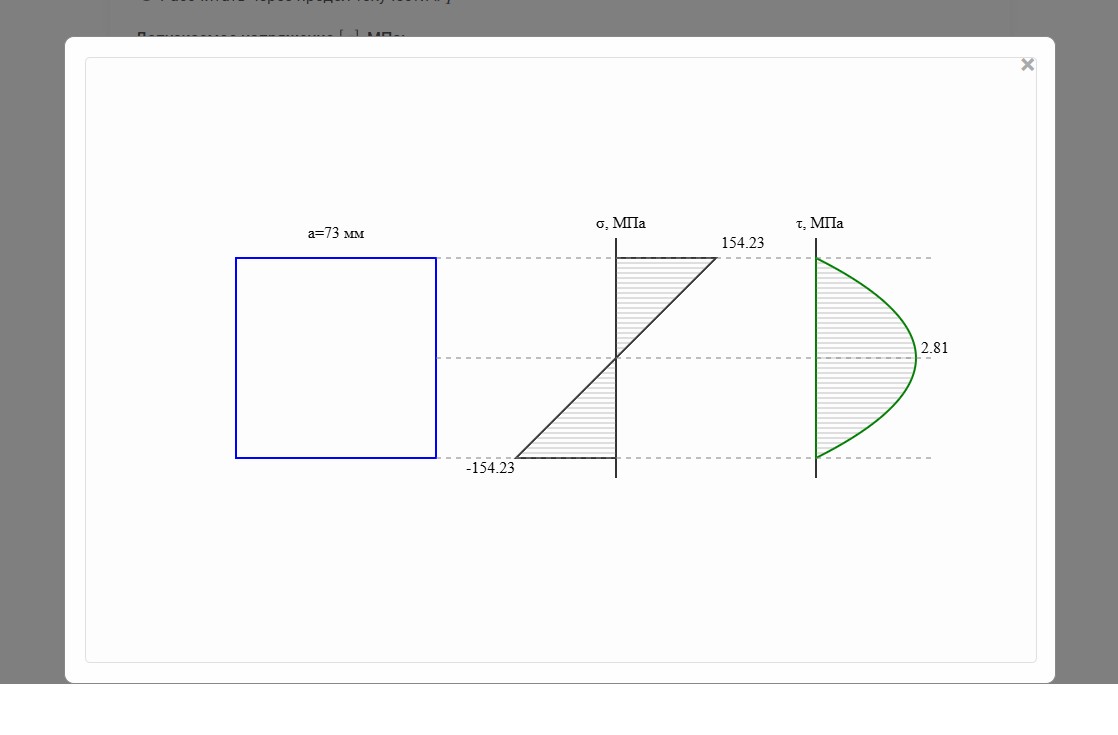Screen dimensions: 1118x735
Task: Click the white strip below the dimmed overlay
Action: [x=558, y=710]
